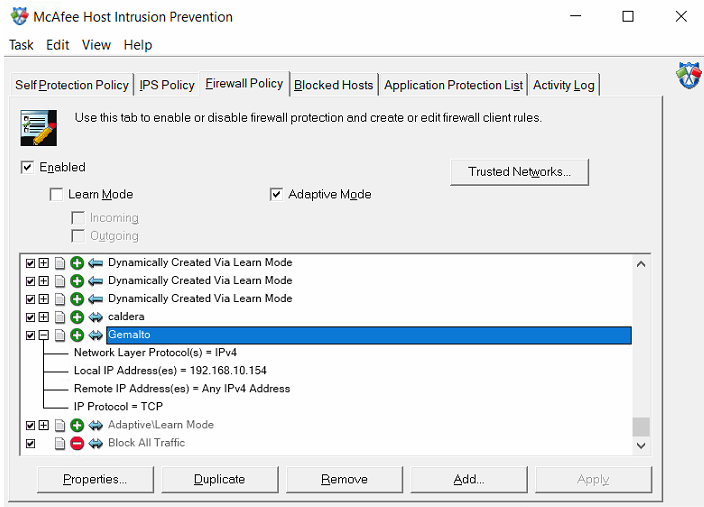Click the firewall policy checklist icon
Image resolution: width=704 pixels, height=507 pixels.
click(37, 127)
